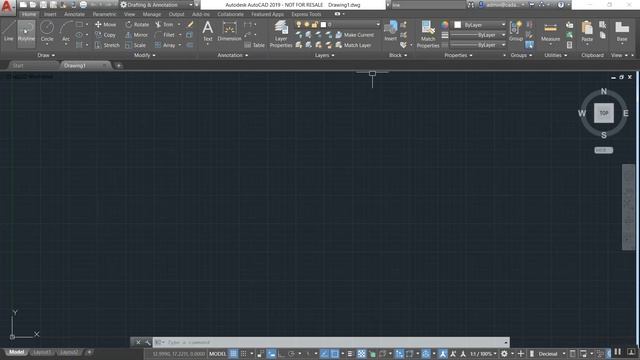Click the Base view icon
Screen dimensions: 640x360
point(622,32)
